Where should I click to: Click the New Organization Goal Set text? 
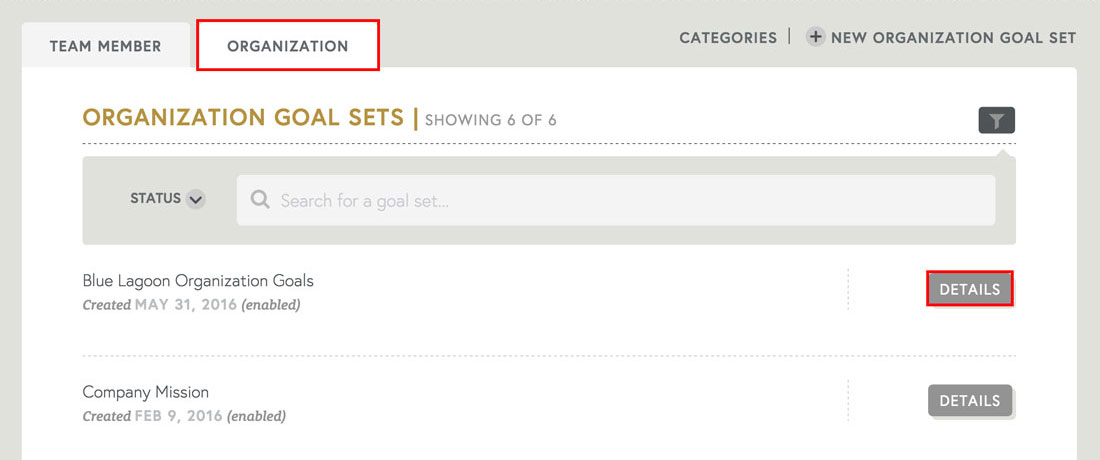pos(953,38)
